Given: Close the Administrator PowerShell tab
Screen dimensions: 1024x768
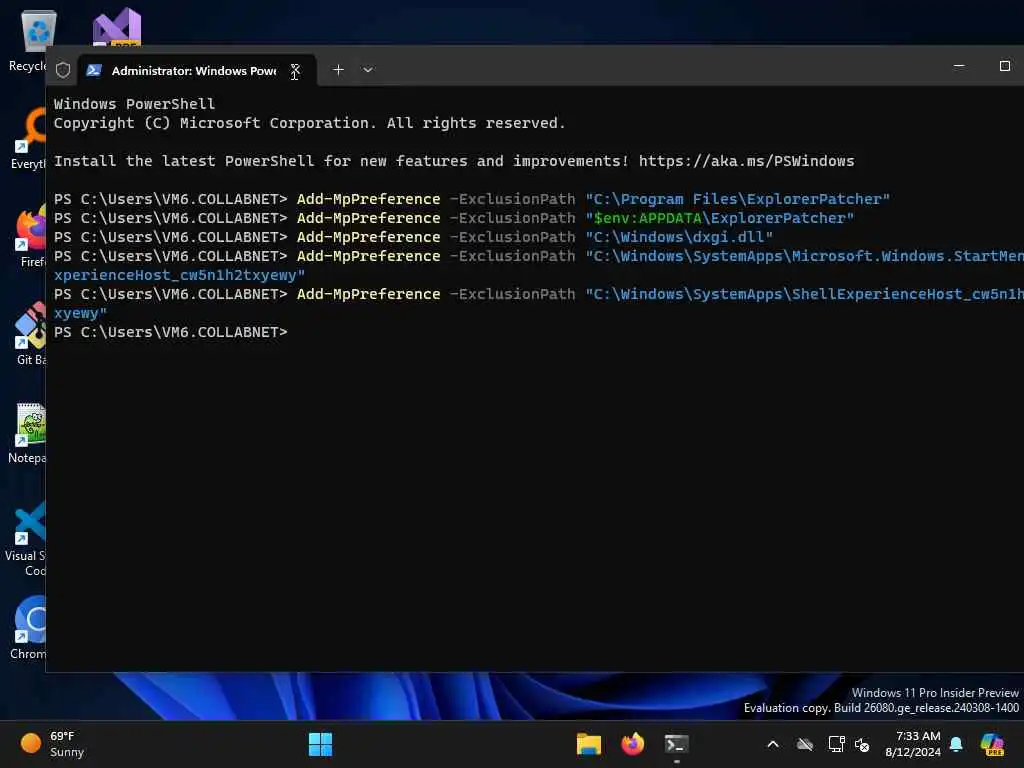Looking at the screenshot, I should [295, 71].
